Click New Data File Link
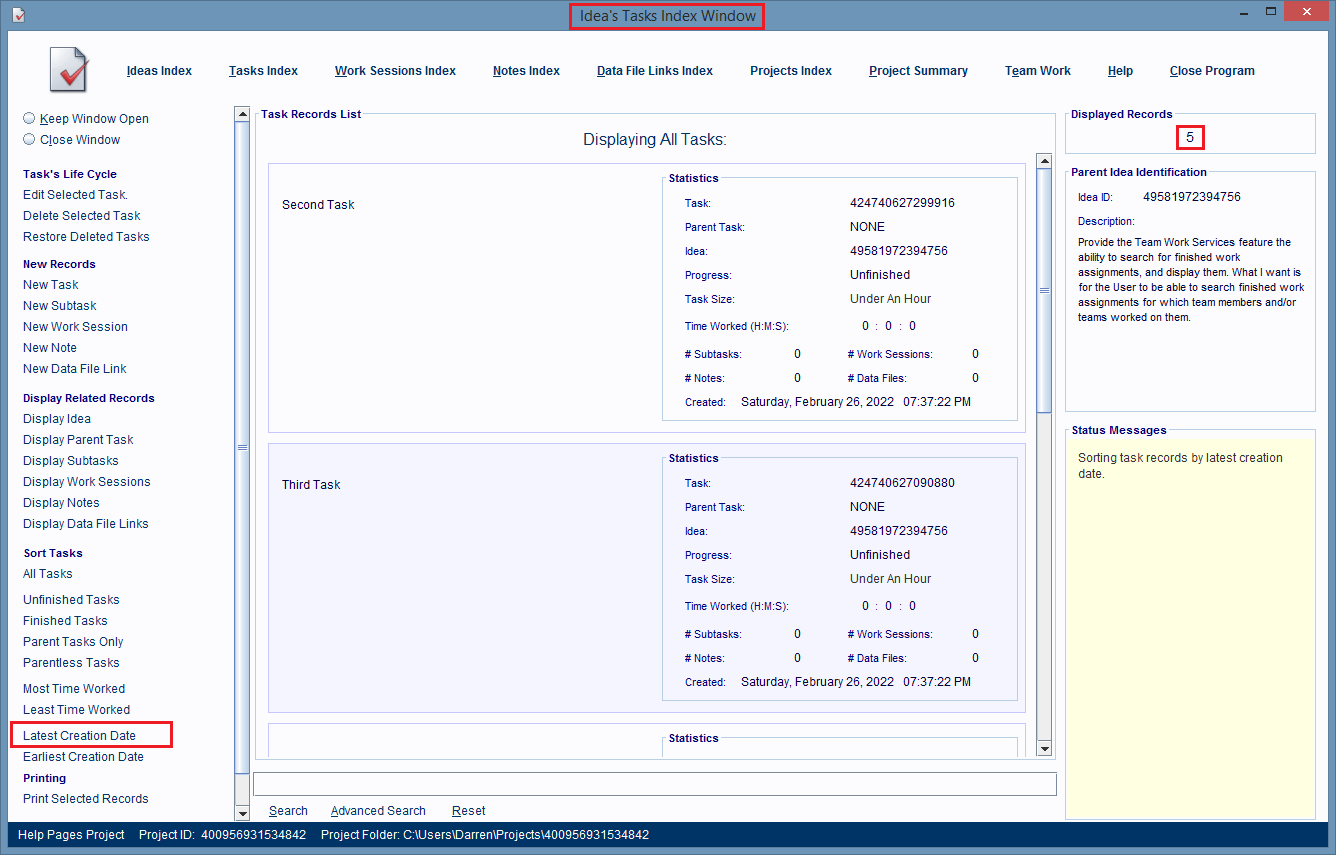Viewport: 1336px width, 855px height. (x=75, y=369)
